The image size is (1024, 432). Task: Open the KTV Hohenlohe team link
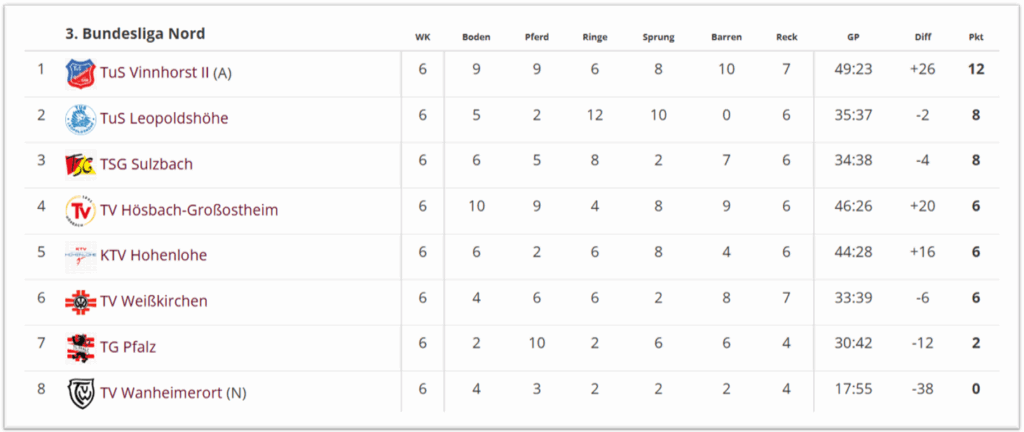pos(153,255)
